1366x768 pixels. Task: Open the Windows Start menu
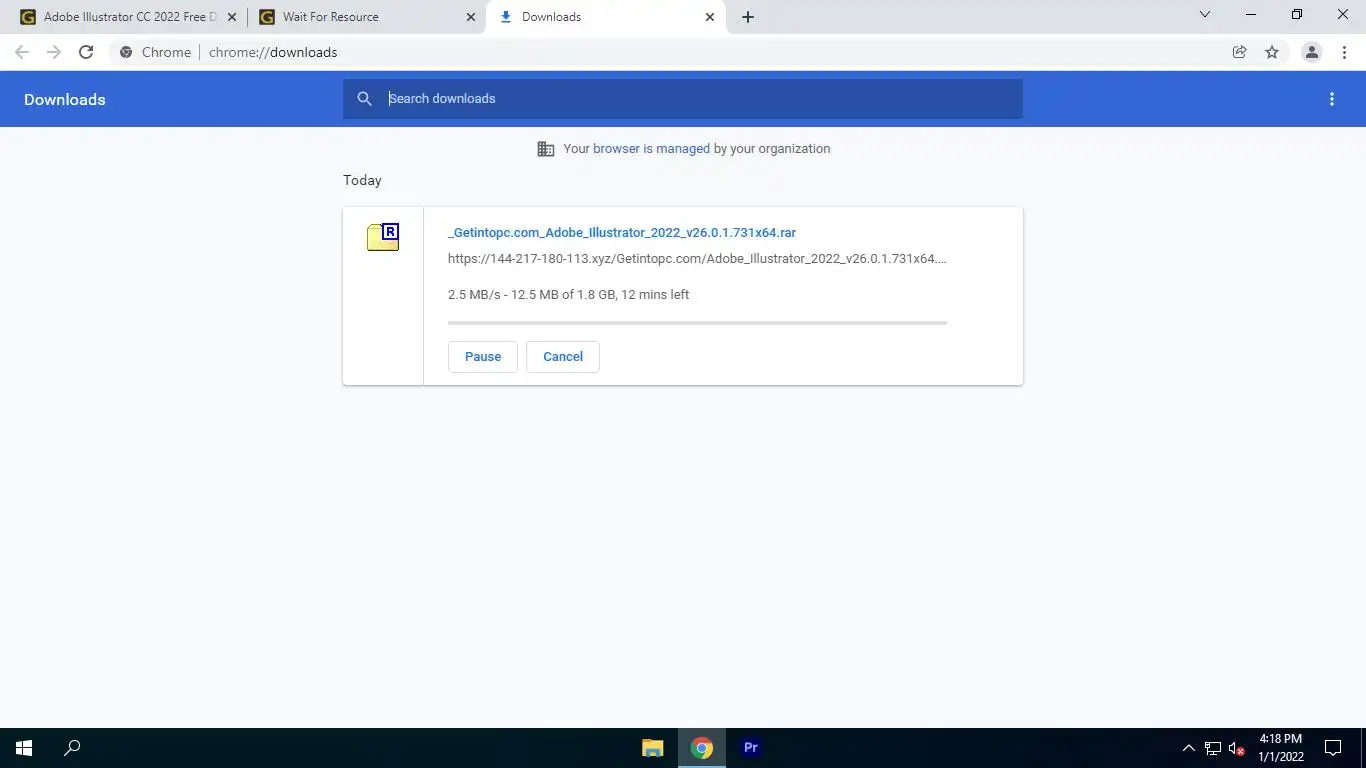pos(24,748)
